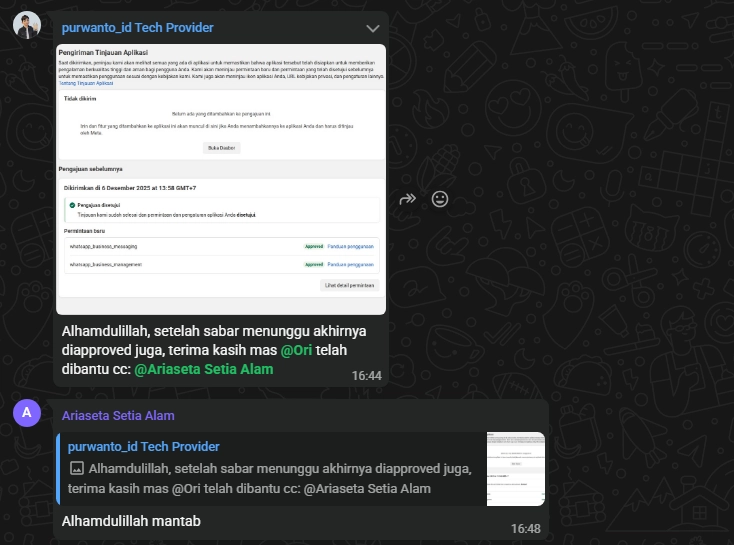This screenshot has width=734, height=545.
Task: React with emoji to the message
Action: (440, 199)
